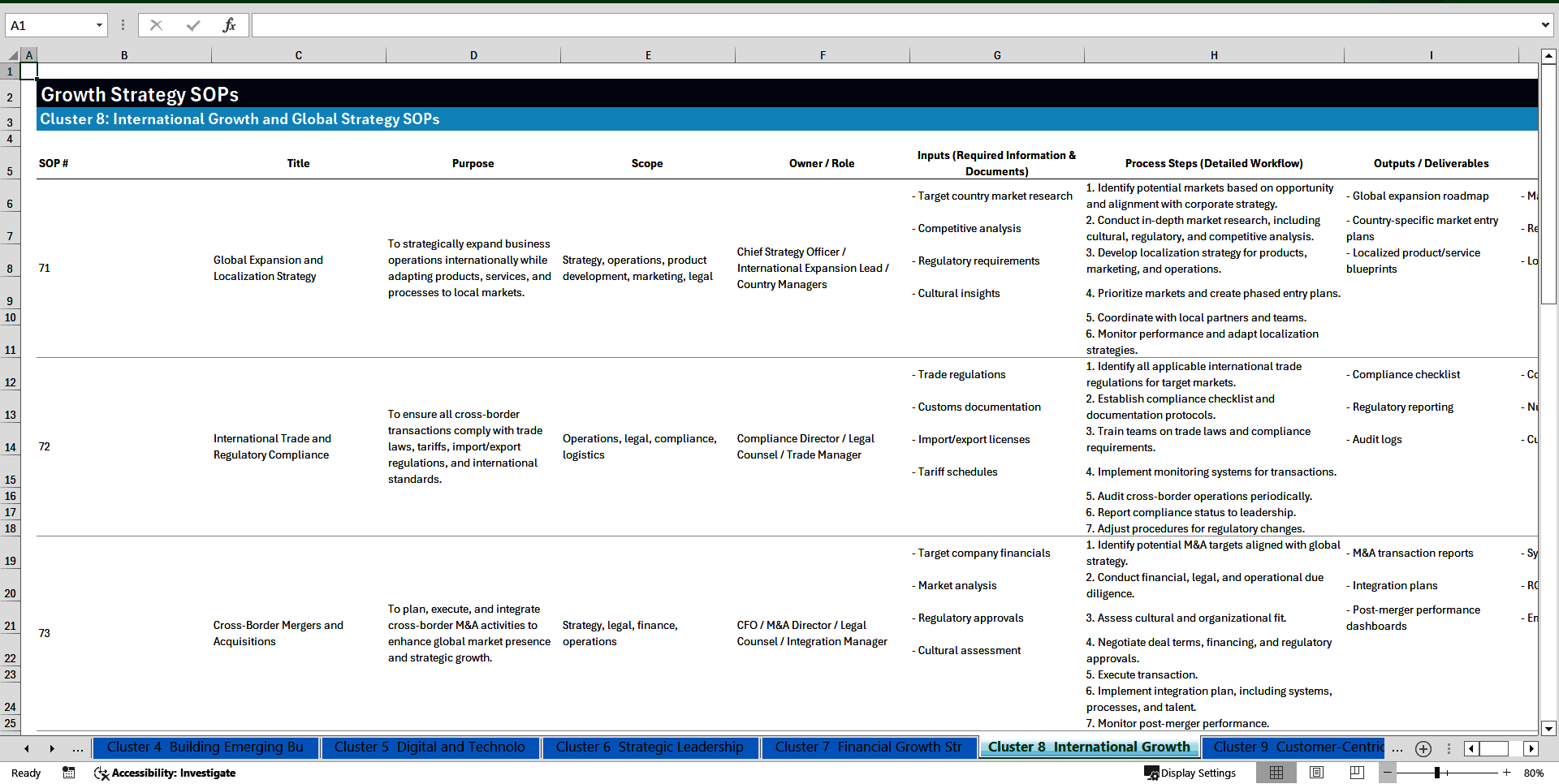Click the Zoom Out minus control
Viewport: 1559px width, 784px height.
pyautogui.click(x=1388, y=773)
